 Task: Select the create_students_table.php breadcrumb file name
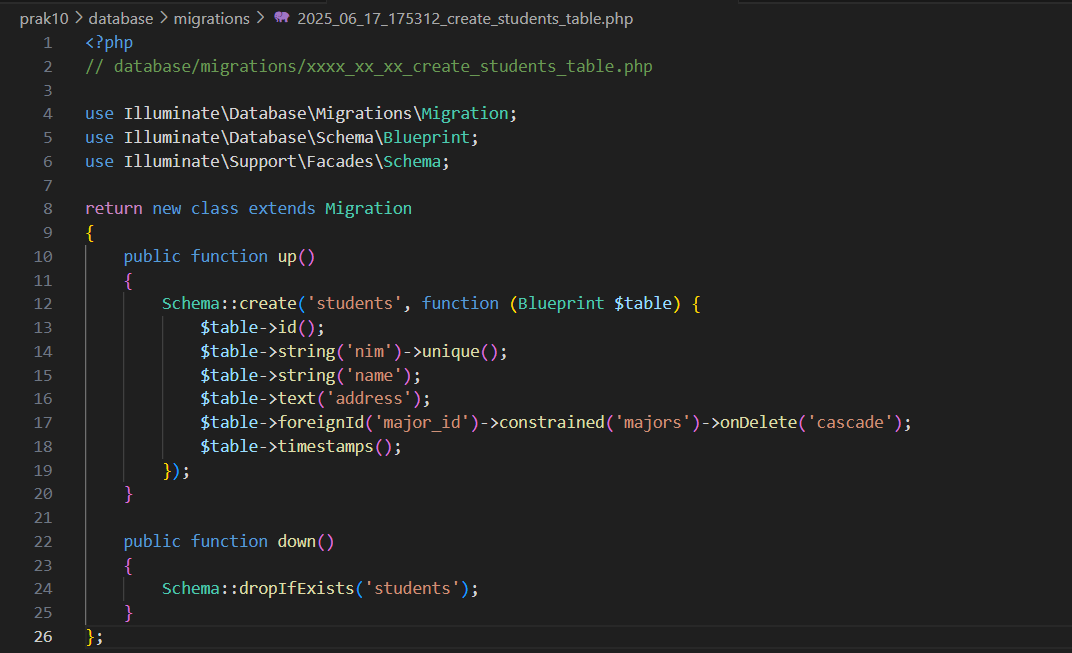[465, 18]
